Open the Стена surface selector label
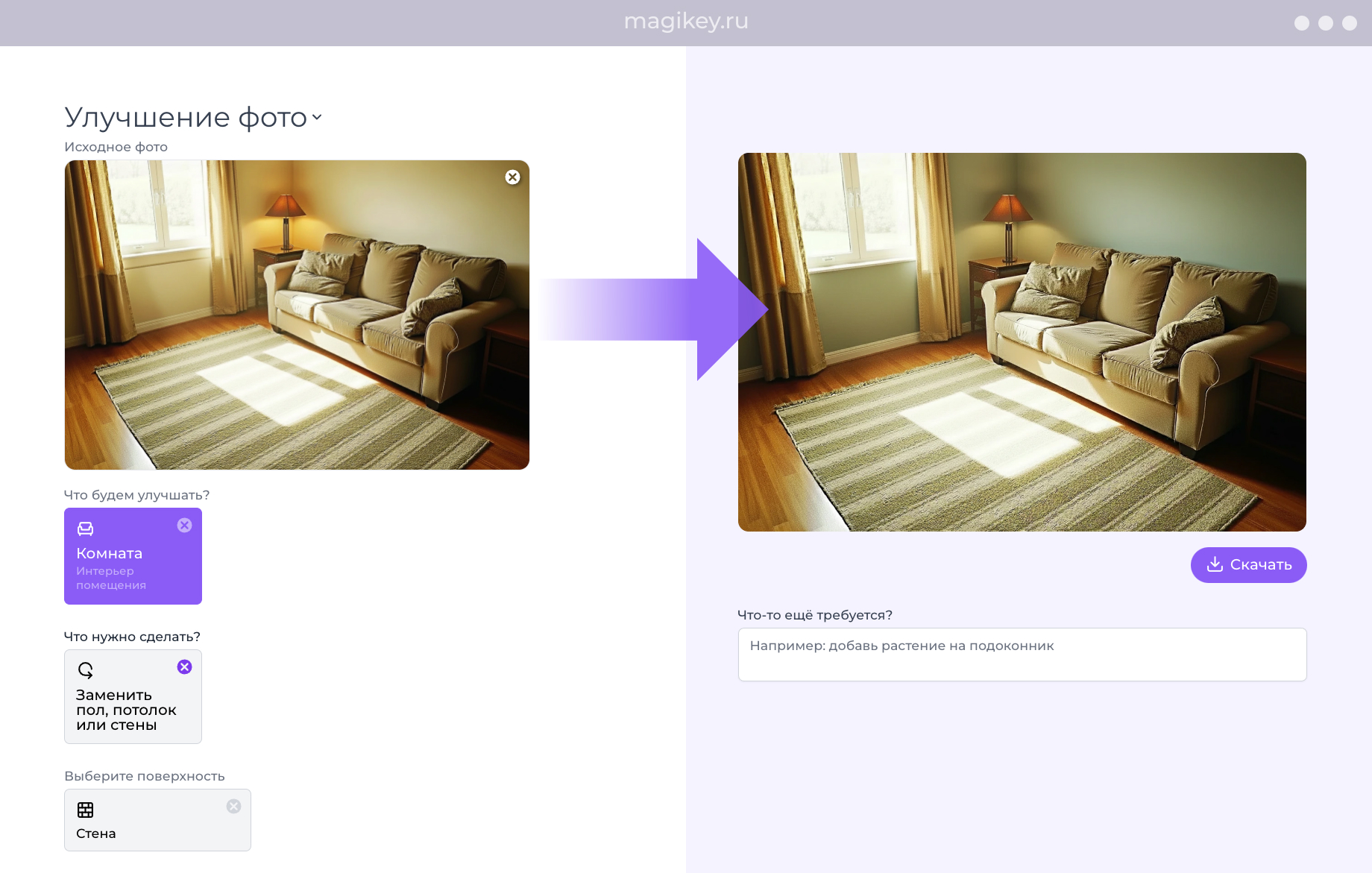The height and width of the screenshot is (873, 1372). coord(96,833)
